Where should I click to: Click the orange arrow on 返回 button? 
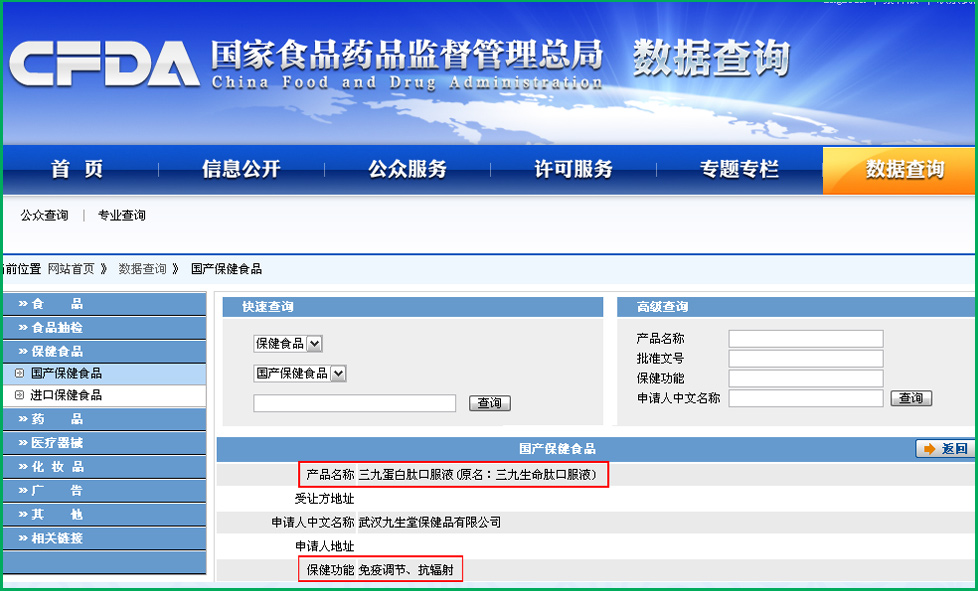tap(929, 449)
